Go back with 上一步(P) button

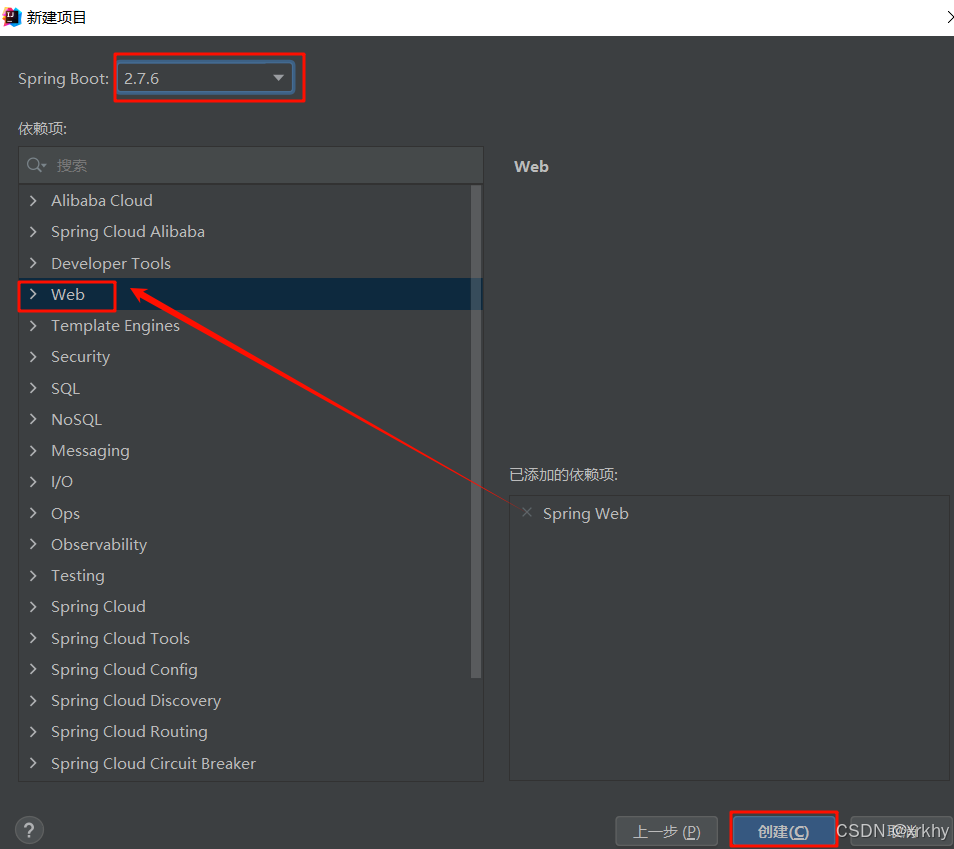coord(667,831)
